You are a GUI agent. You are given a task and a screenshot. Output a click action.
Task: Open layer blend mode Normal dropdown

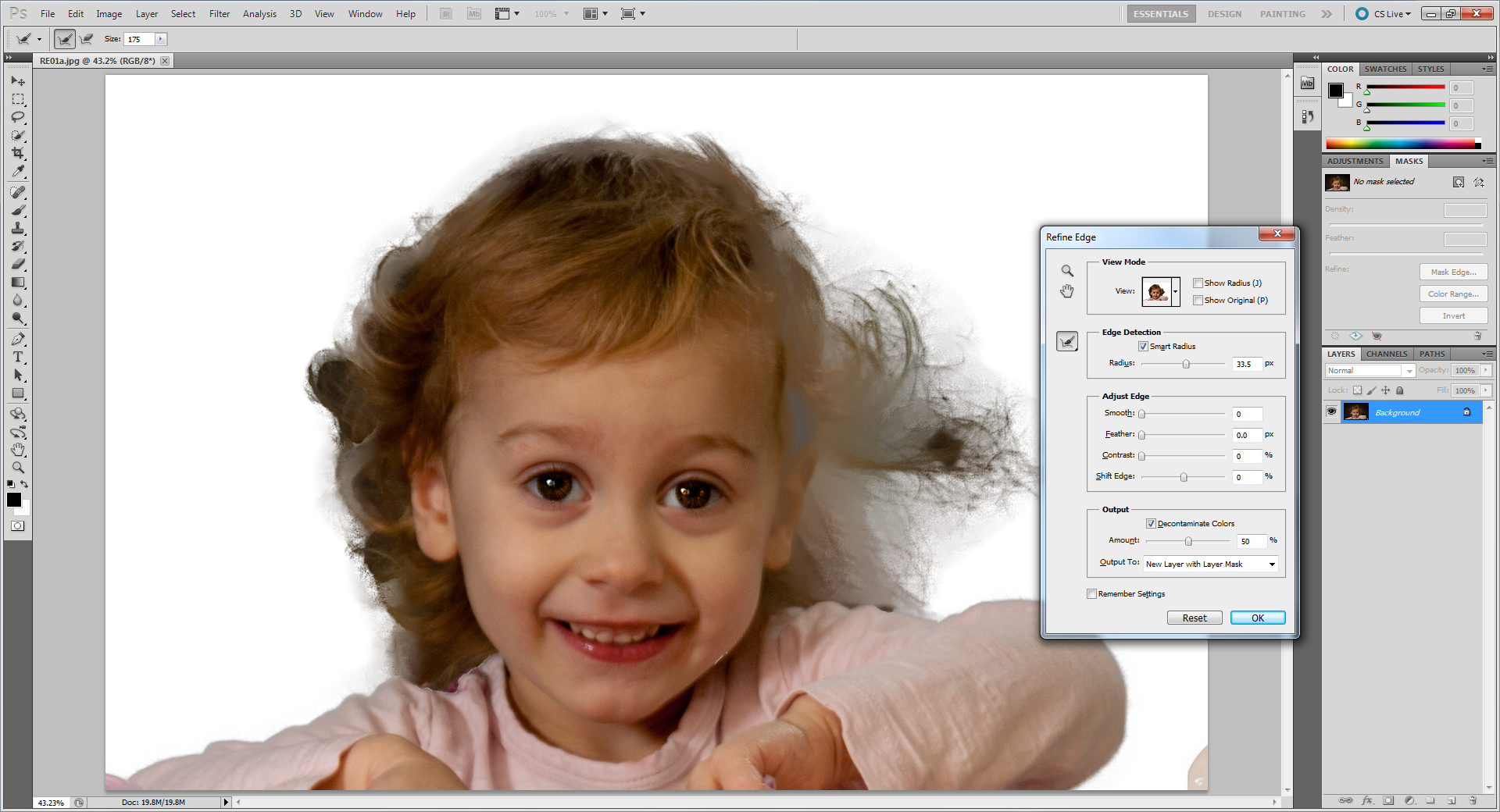coord(1370,371)
